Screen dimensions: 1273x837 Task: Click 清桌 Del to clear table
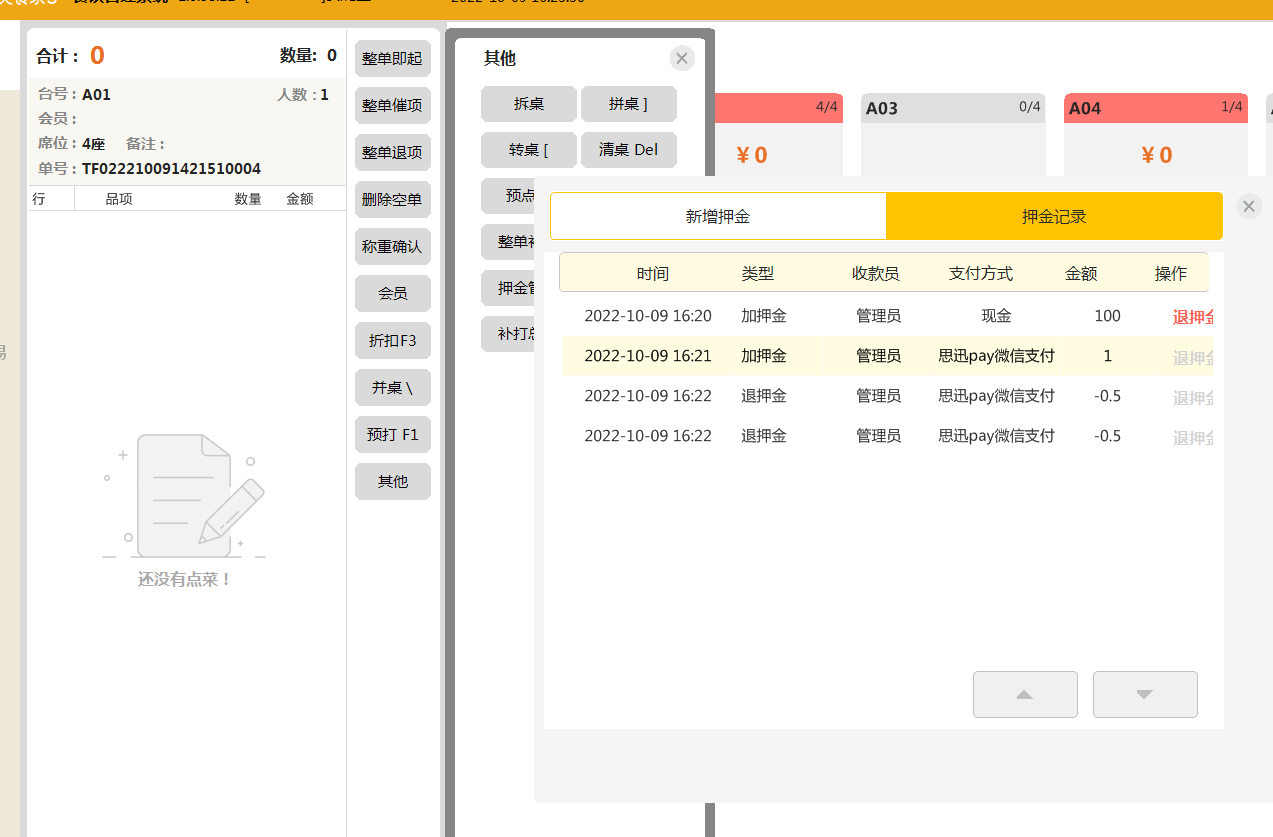point(628,150)
